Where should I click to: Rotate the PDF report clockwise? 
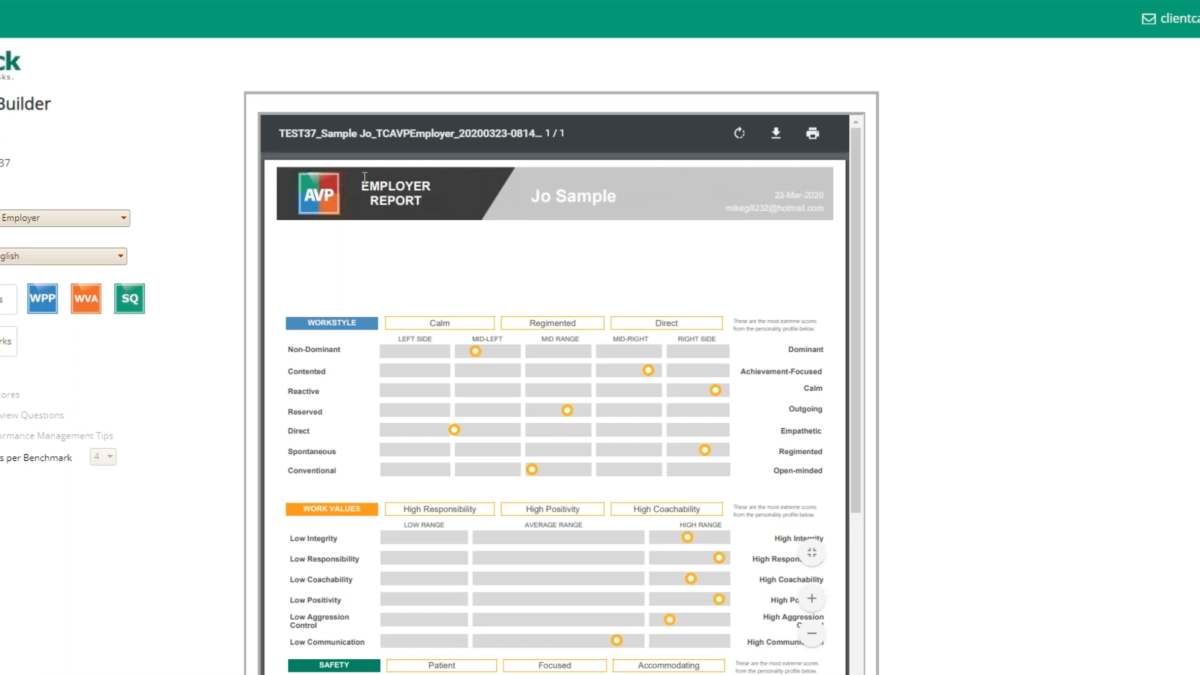pos(739,133)
